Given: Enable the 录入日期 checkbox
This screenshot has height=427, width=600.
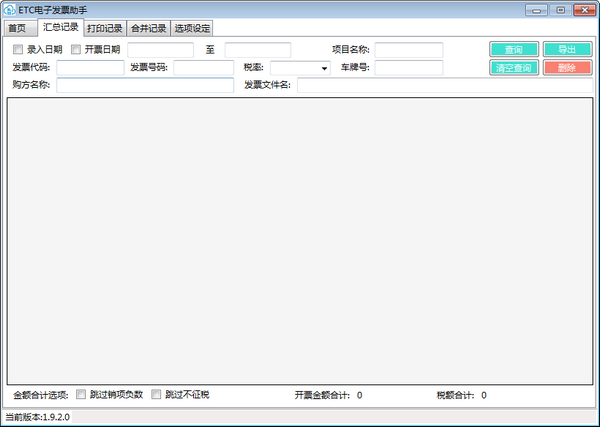Looking at the screenshot, I should click(18, 49).
